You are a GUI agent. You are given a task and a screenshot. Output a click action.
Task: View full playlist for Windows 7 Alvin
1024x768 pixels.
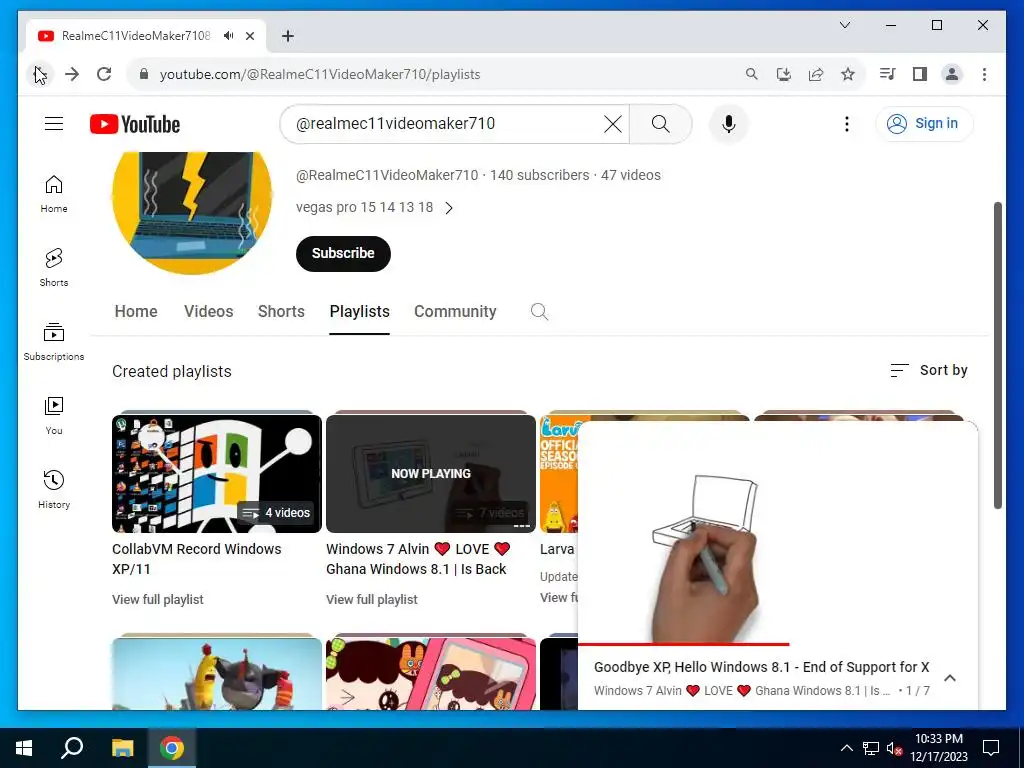(x=372, y=600)
